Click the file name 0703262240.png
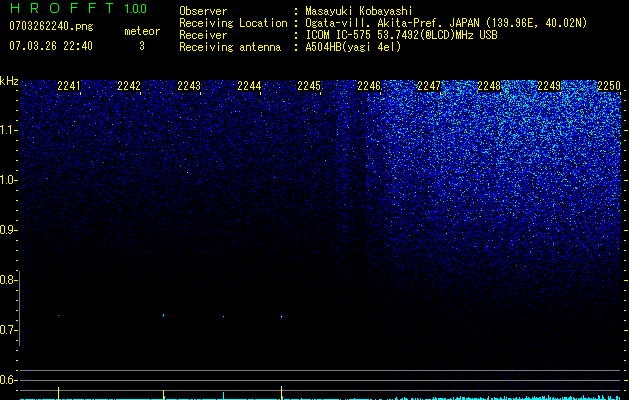Viewport: 629px width, 400px height. (51, 26)
